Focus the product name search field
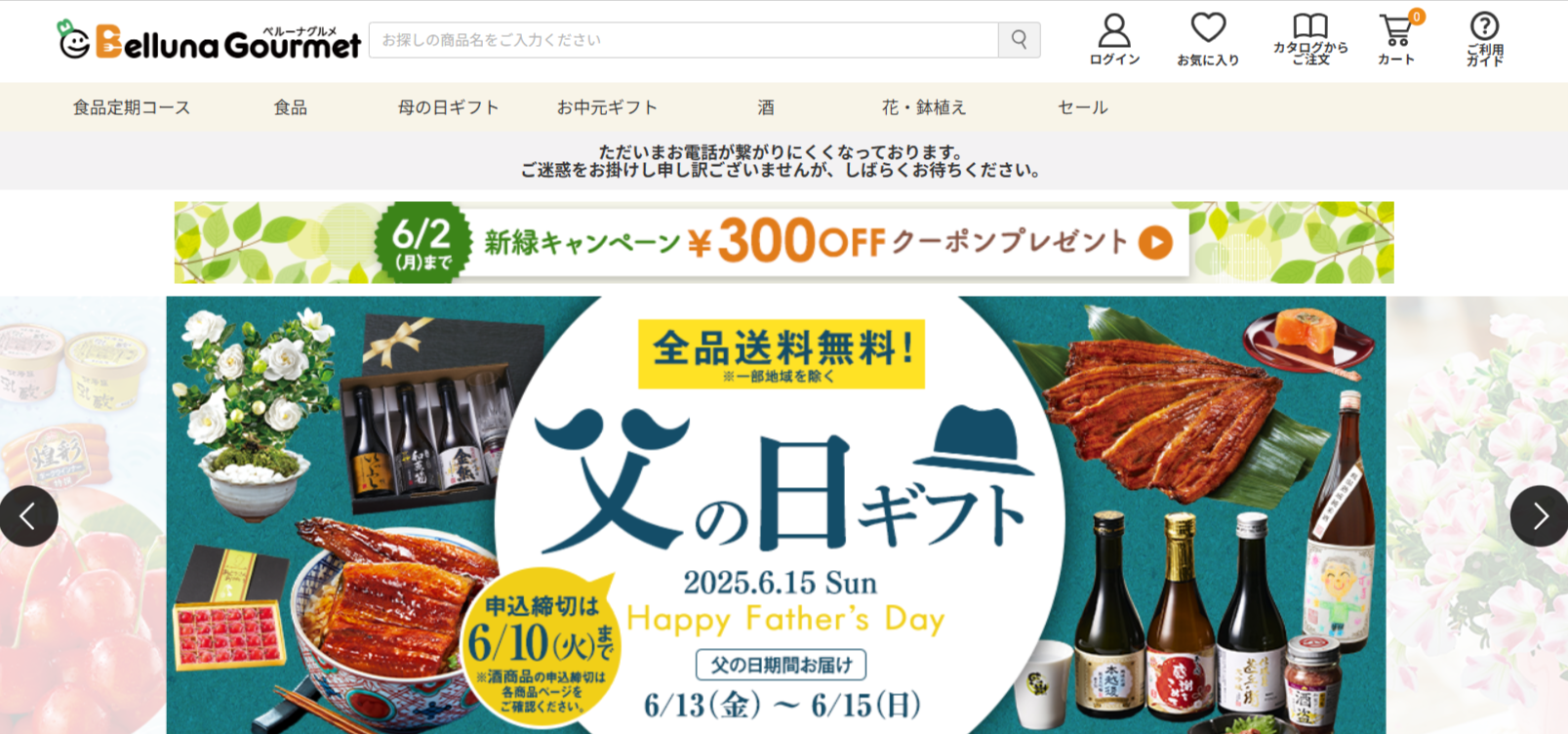 coord(683,40)
